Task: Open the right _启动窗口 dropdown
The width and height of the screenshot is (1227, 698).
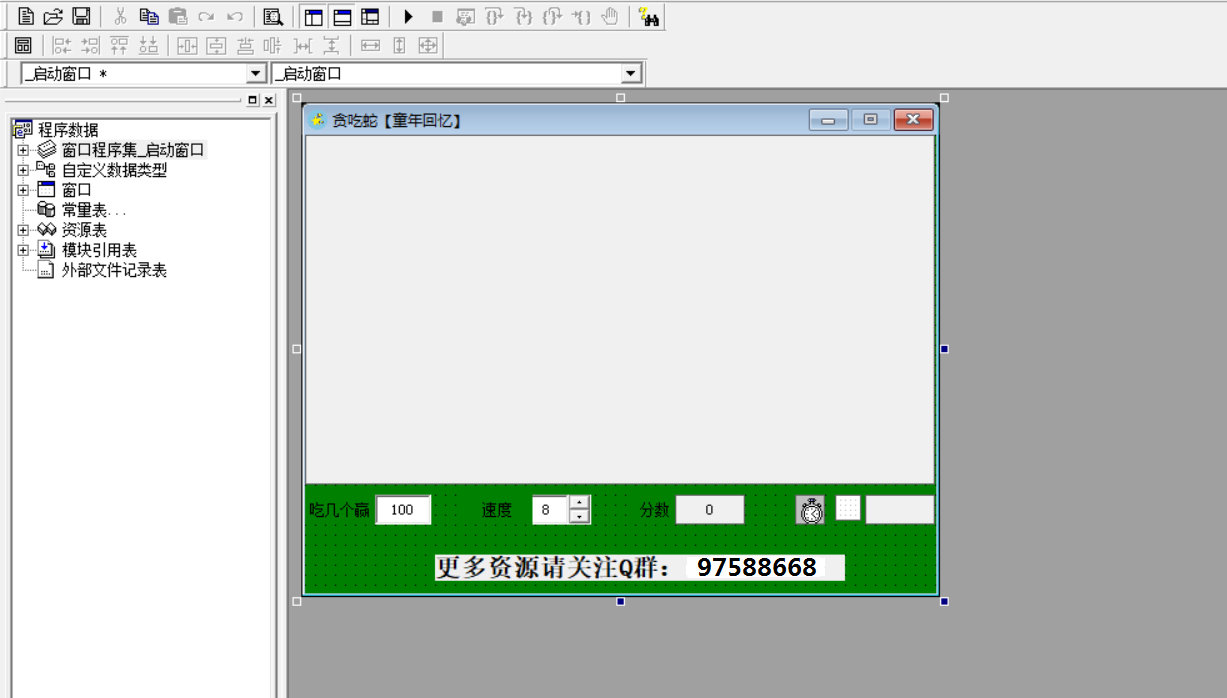Action: [x=630, y=74]
